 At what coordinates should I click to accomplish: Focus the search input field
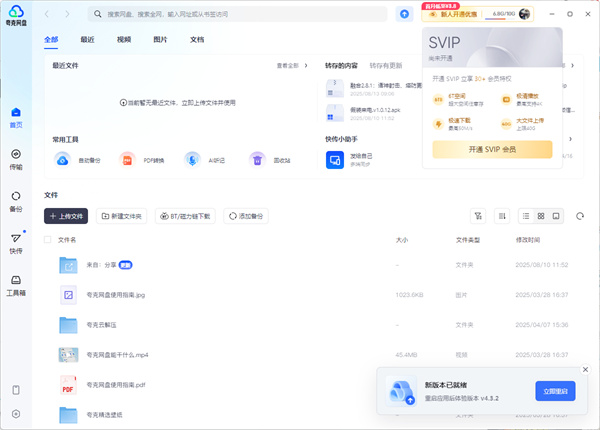click(x=237, y=14)
